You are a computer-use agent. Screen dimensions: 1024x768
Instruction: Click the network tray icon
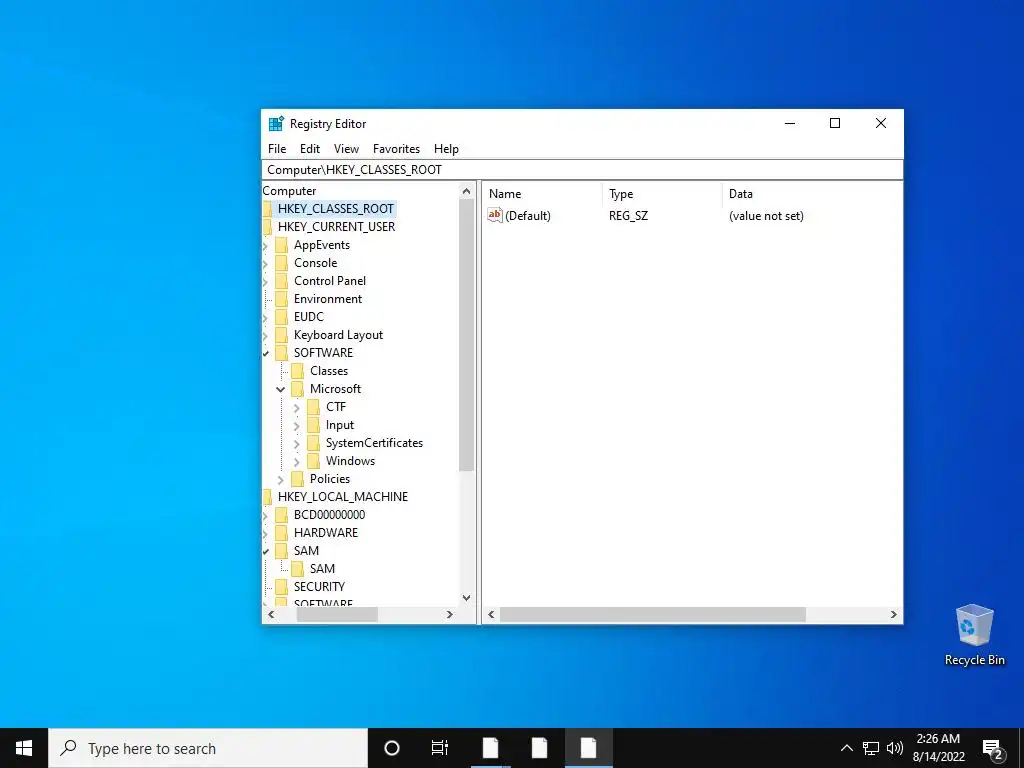click(871, 748)
